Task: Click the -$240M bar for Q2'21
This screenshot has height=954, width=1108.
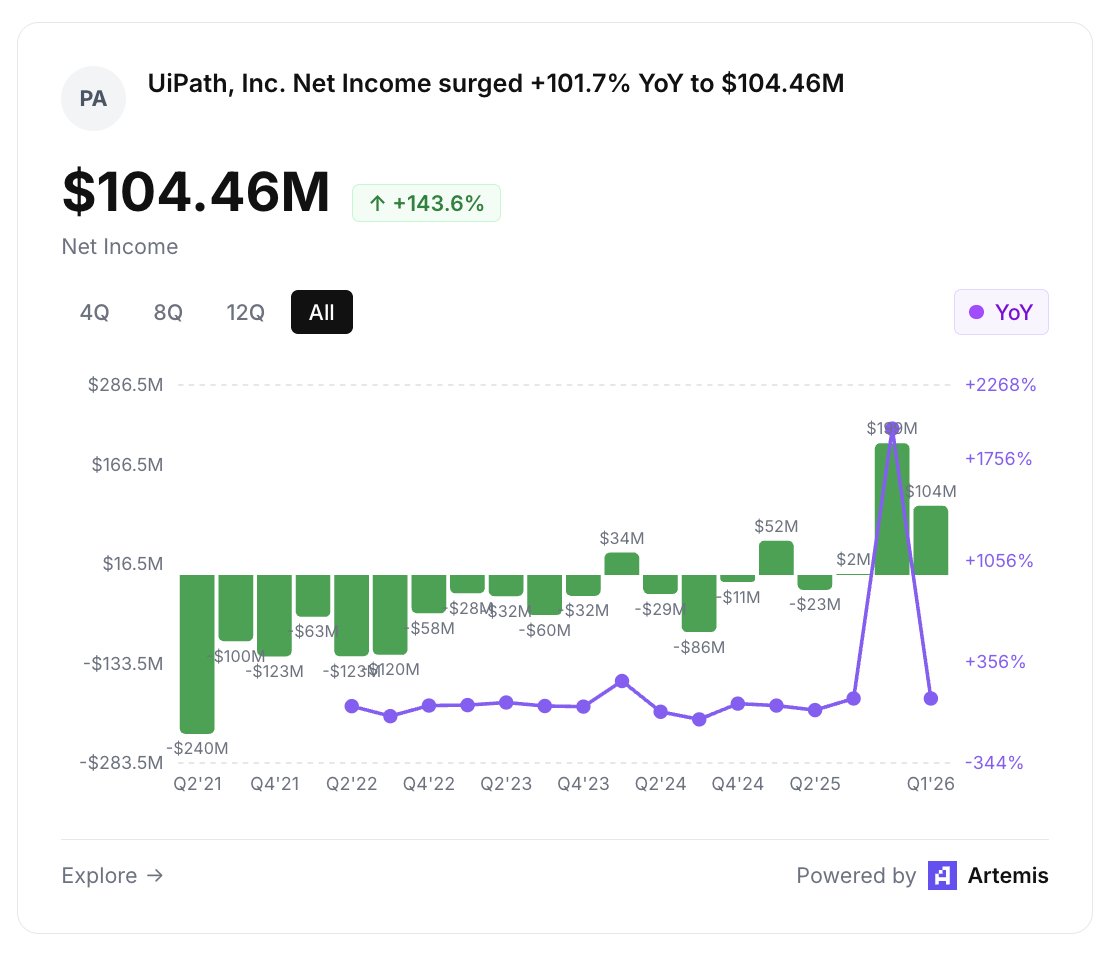Action: click(197, 654)
